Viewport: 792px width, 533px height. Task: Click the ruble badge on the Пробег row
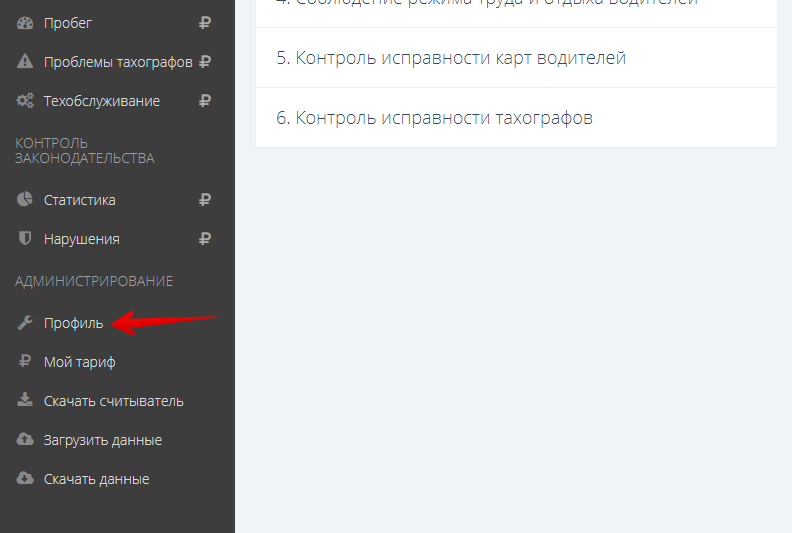[205, 23]
